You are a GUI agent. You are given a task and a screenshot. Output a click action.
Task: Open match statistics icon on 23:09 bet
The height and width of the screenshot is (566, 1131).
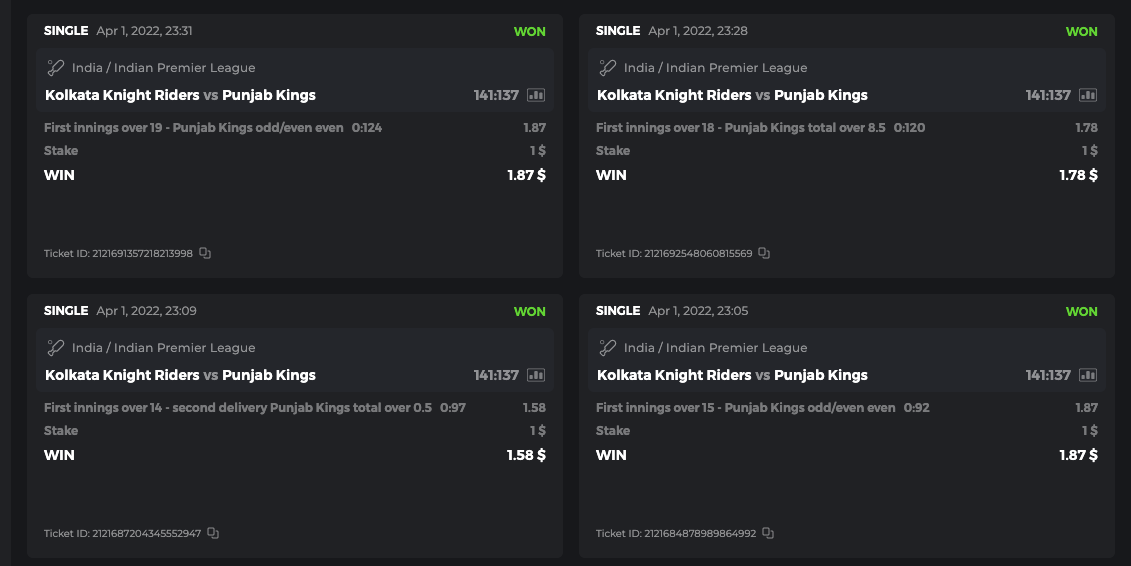[x=536, y=376]
